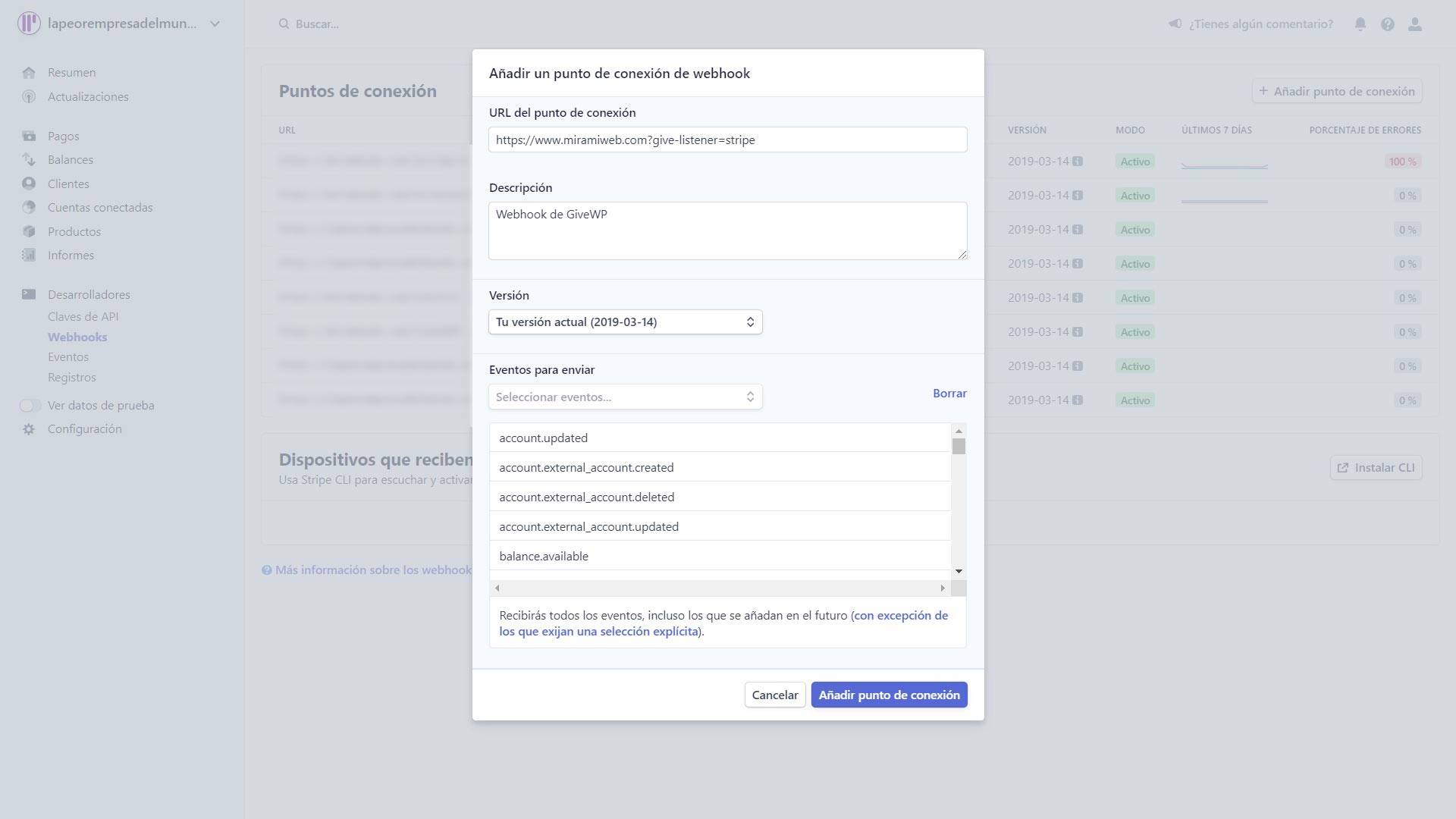1456x819 pixels.
Task: Click the megaphone feedback icon
Action: coord(1175,24)
